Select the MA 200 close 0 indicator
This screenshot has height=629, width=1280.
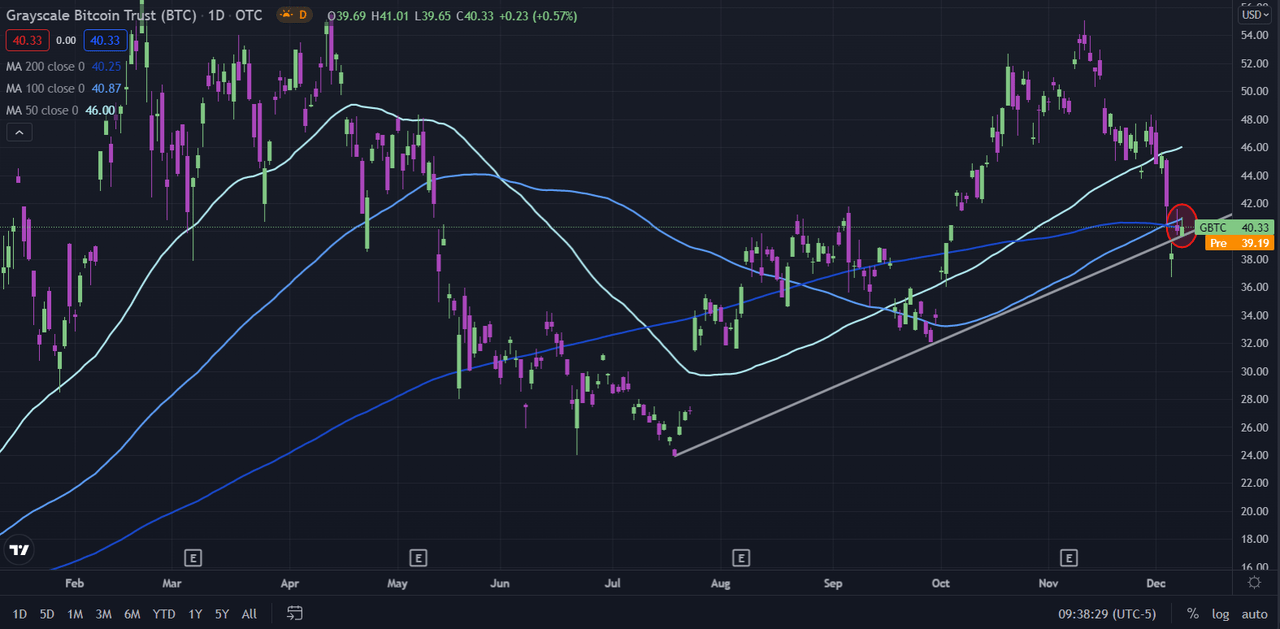[46, 66]
